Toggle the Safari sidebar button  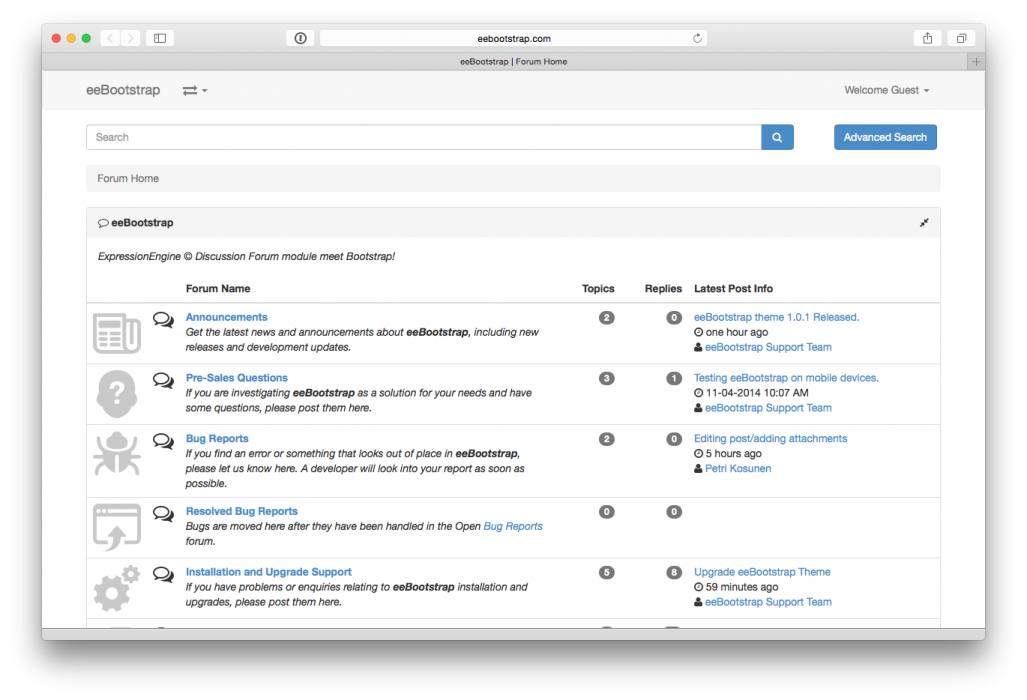160,39
